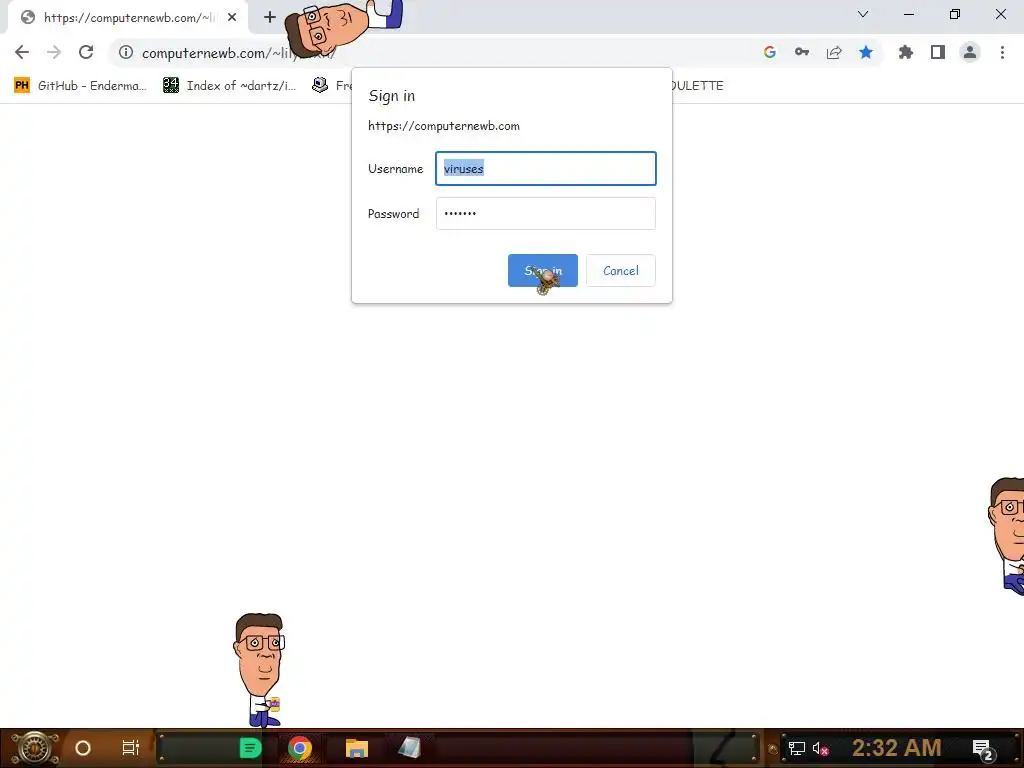Screen dimensions: 1024x768
Task: View site information icon in address bar
Action: pyautogui.click(x=125, y=52)
